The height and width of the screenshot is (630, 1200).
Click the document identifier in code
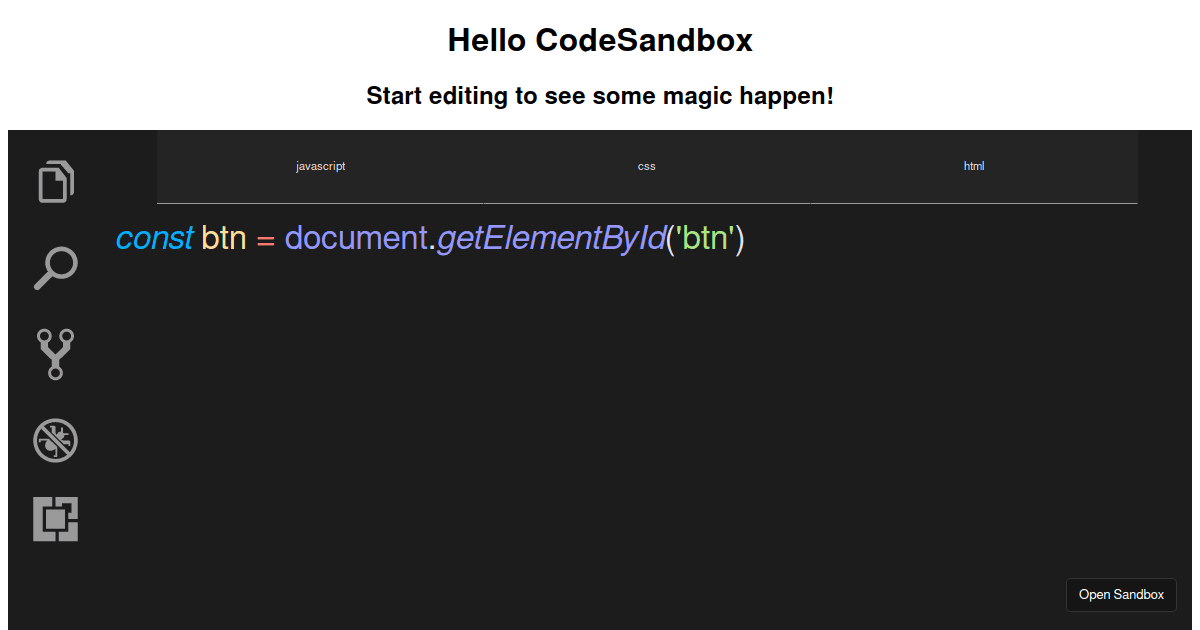356,239
